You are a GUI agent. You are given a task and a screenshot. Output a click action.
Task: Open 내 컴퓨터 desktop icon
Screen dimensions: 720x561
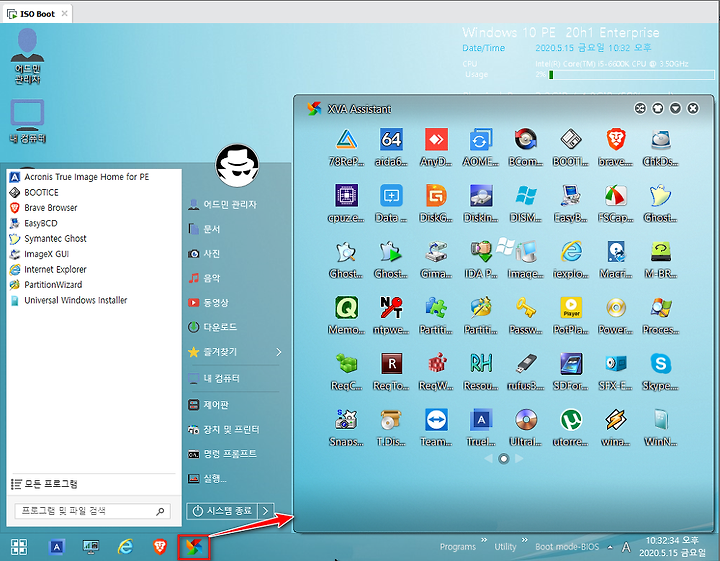[28, 122]
